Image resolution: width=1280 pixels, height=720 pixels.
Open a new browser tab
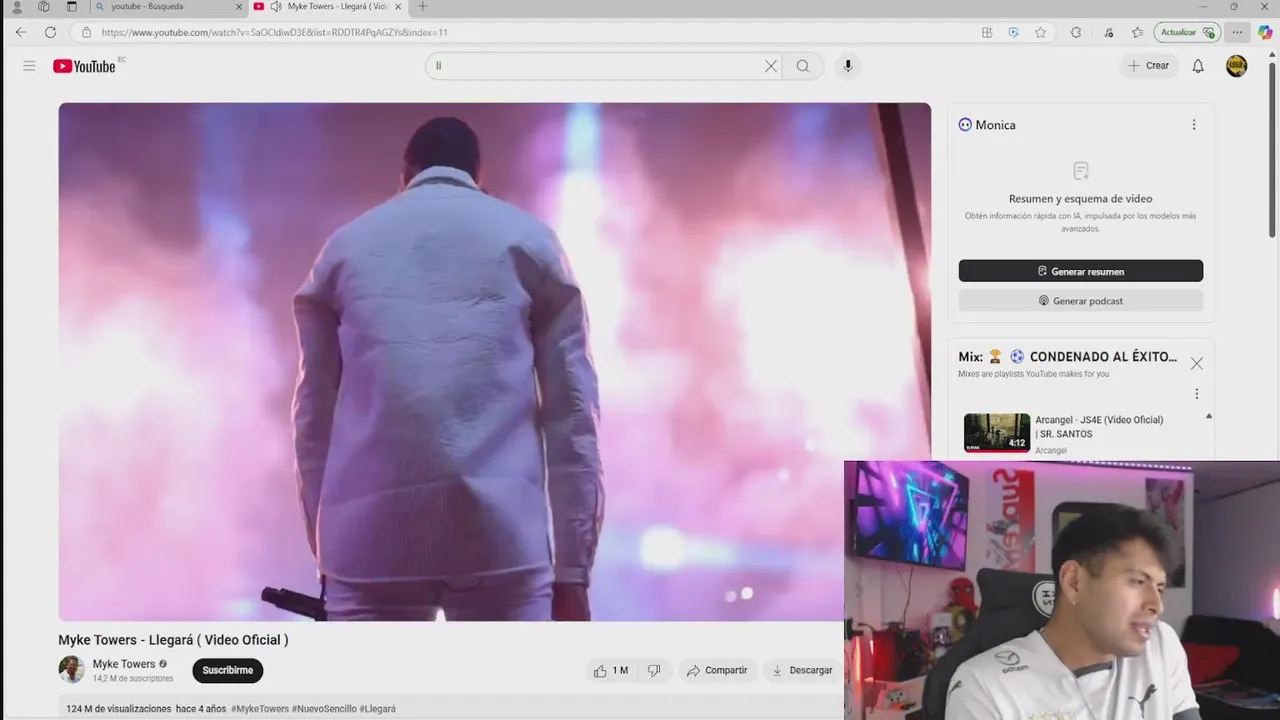coord(422,6)
